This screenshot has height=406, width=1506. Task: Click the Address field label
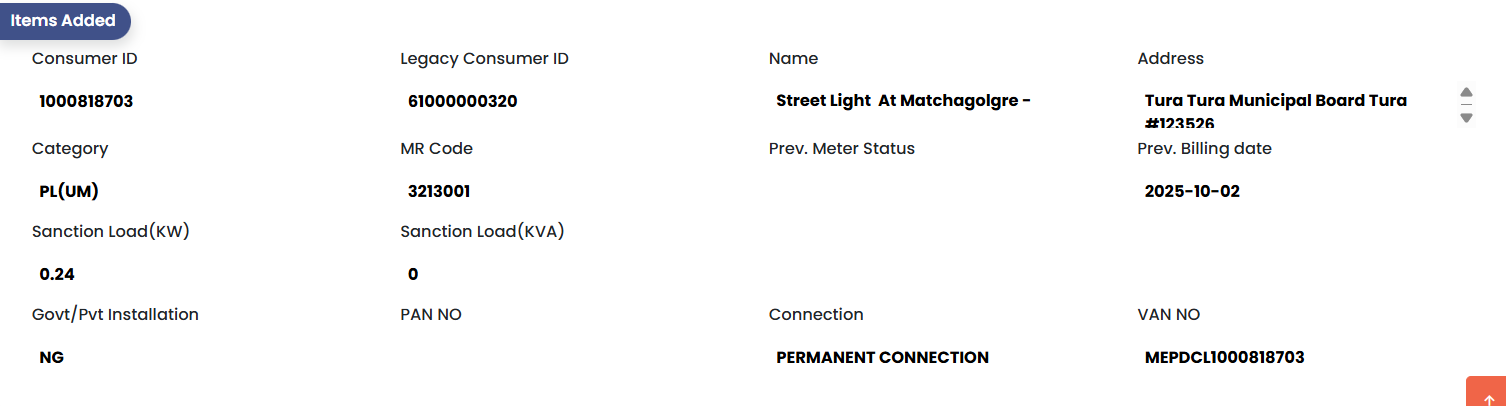1170,59
